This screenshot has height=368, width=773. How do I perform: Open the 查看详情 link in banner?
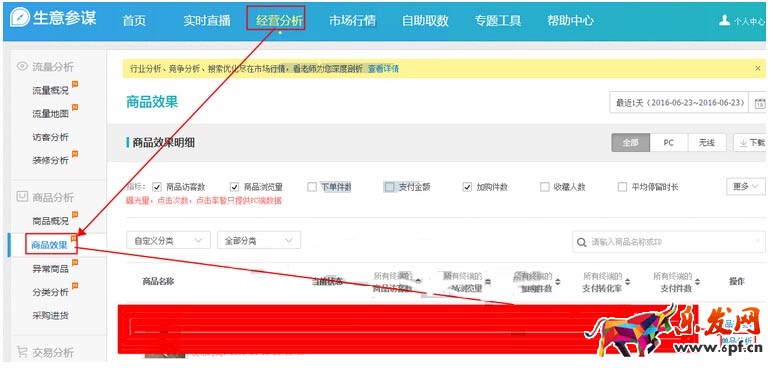pyautogui.click(x=383, y=69)
